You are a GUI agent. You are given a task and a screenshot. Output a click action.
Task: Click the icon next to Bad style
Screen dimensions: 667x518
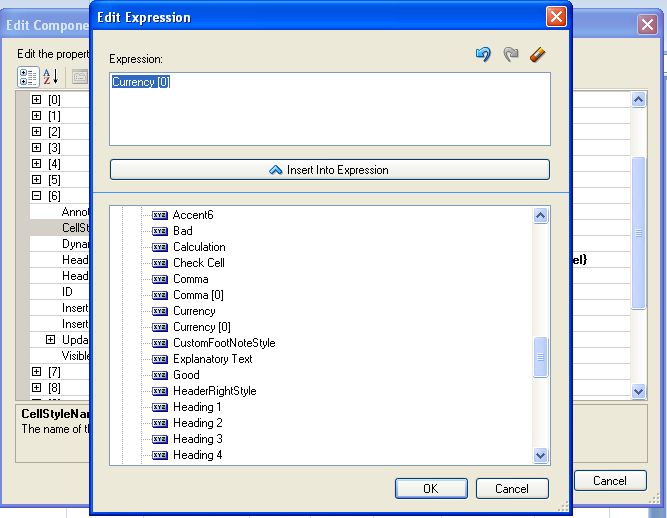point(160,231)
